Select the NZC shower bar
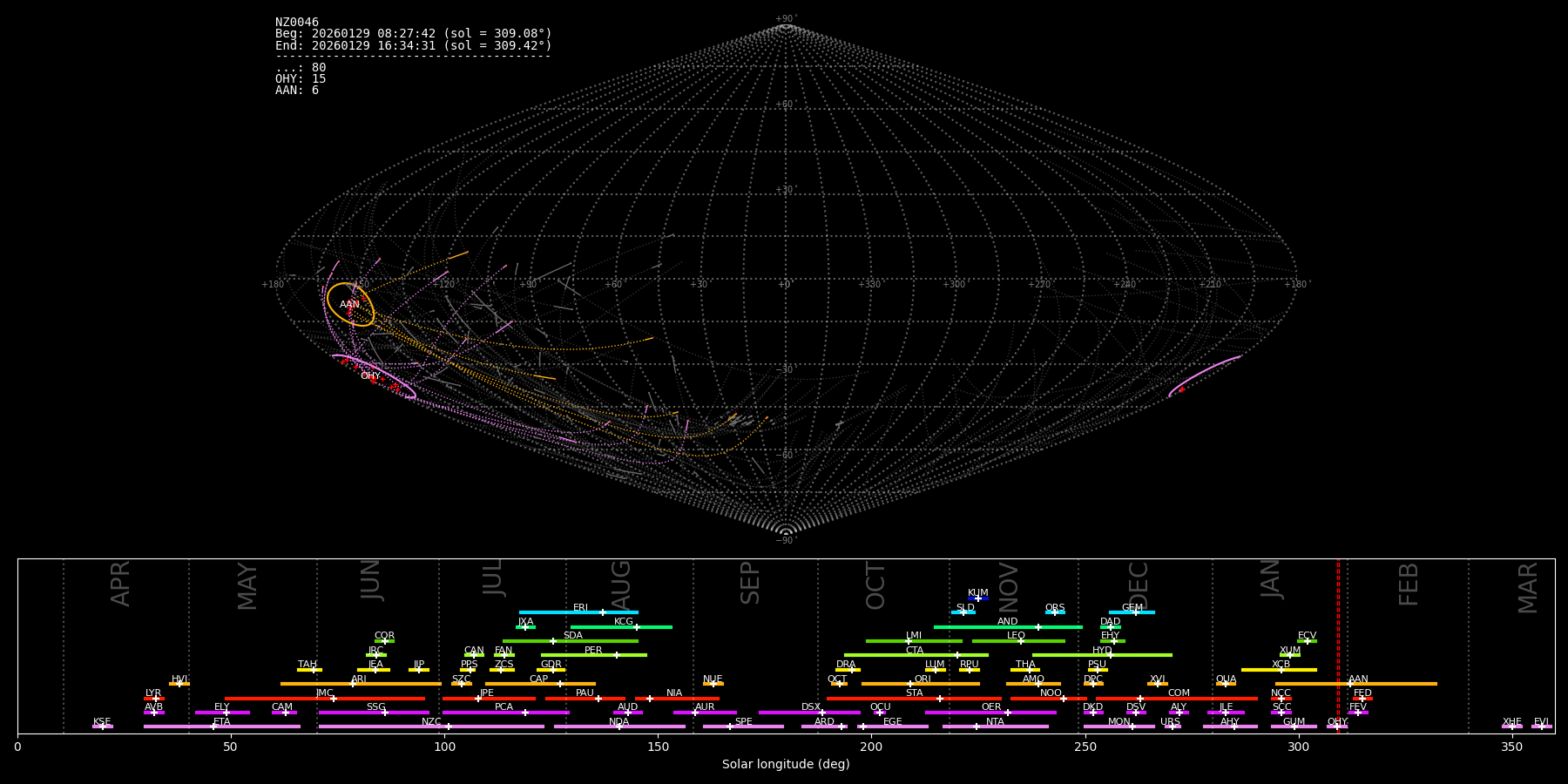 click(x=431, y=727)
